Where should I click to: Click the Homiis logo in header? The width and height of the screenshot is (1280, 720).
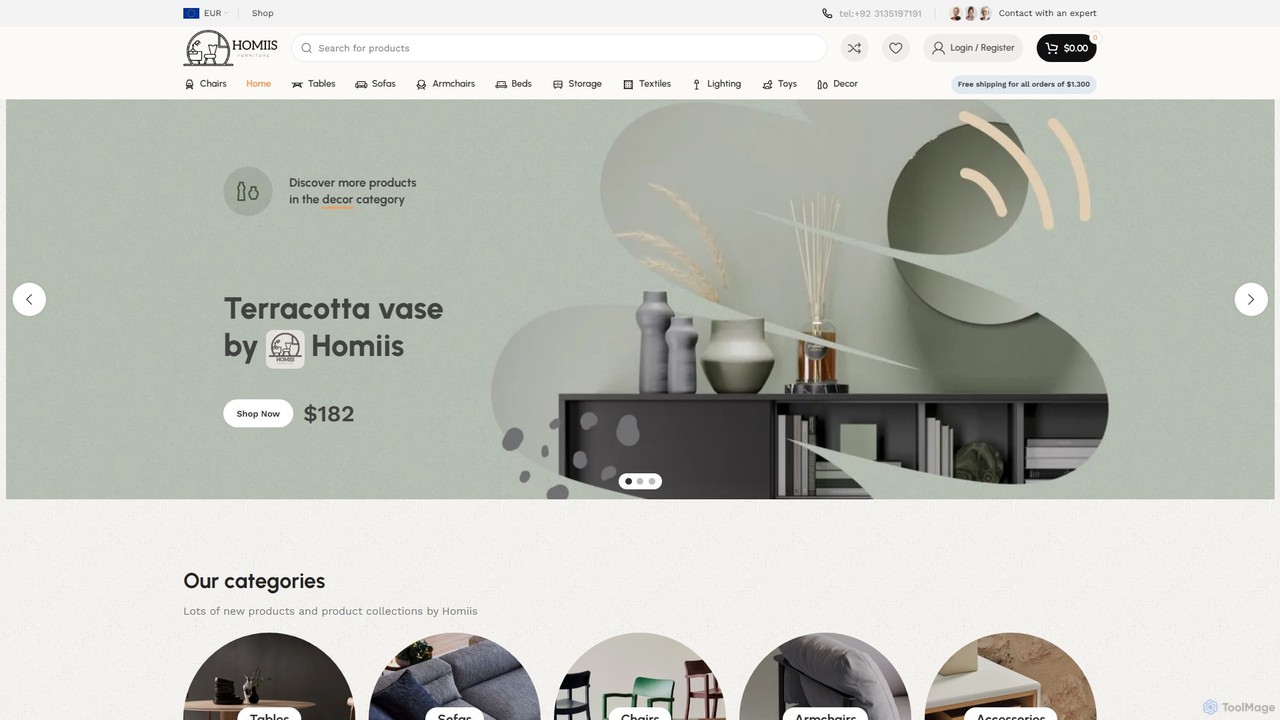pyautogui.click(x=231, y=48)
